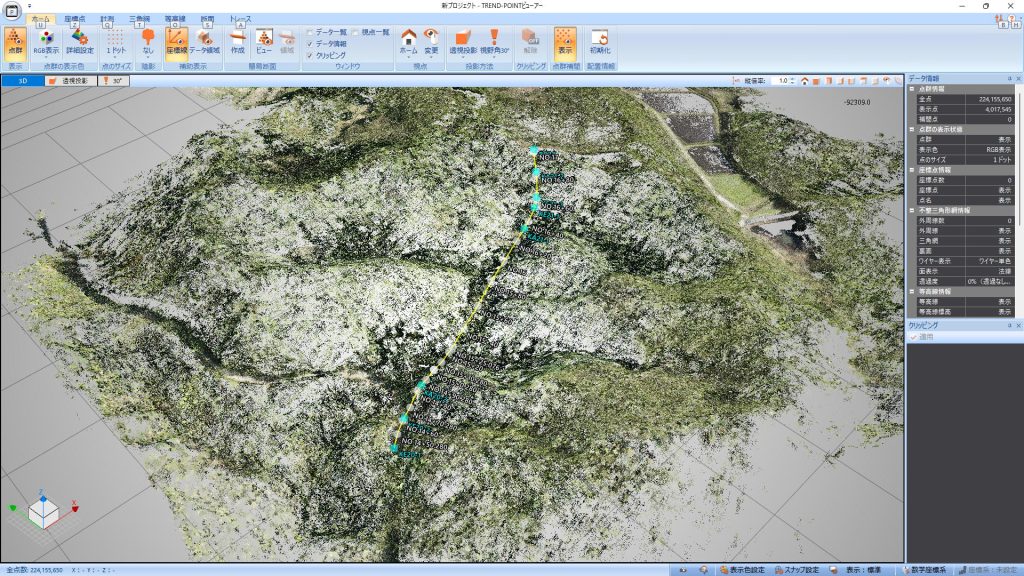The image size is (1024, 576).
Task: Switch to the 座標点 ribbon tab
Action: [x=74, y=19]
